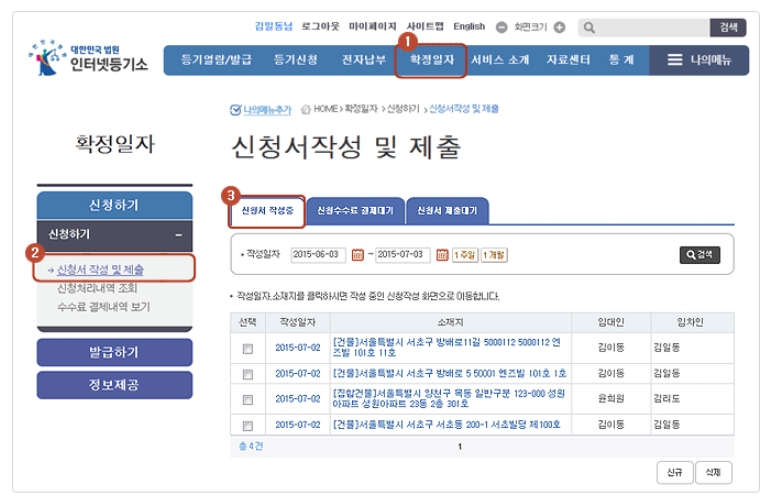Click start date field 2015-06-03
768x496 pixels.
click(x=318, y=255)
